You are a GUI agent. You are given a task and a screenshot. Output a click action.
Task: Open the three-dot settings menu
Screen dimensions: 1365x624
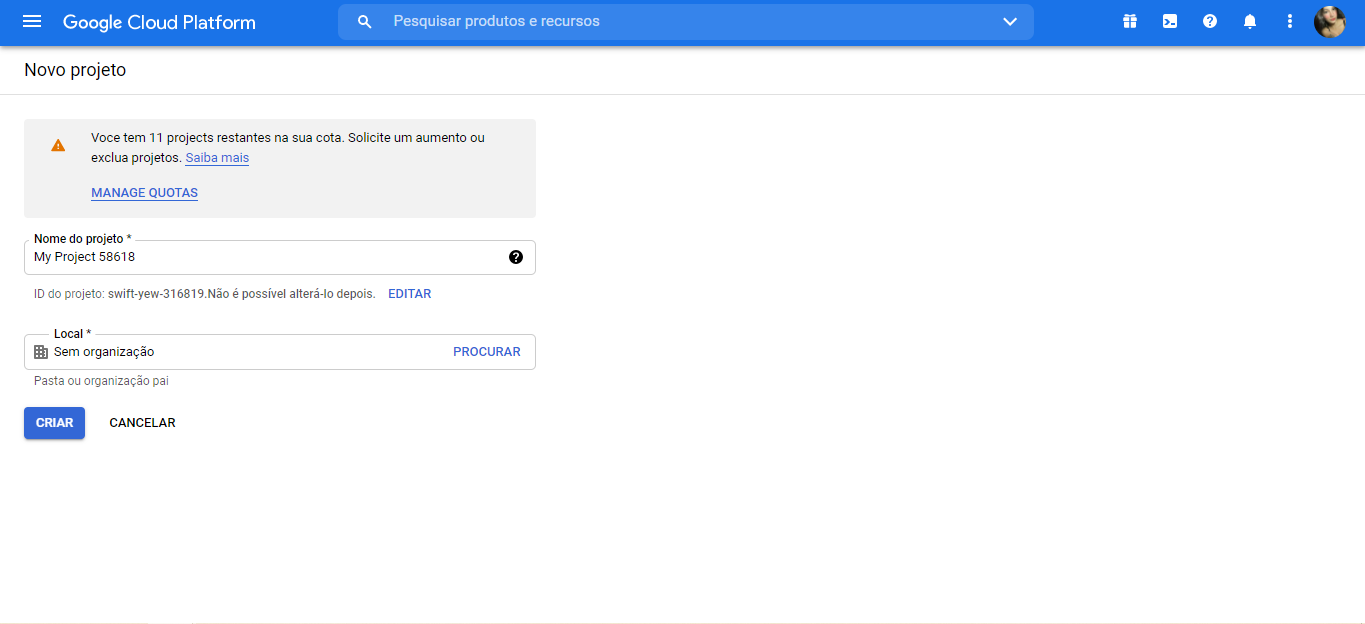[1290, 21]
